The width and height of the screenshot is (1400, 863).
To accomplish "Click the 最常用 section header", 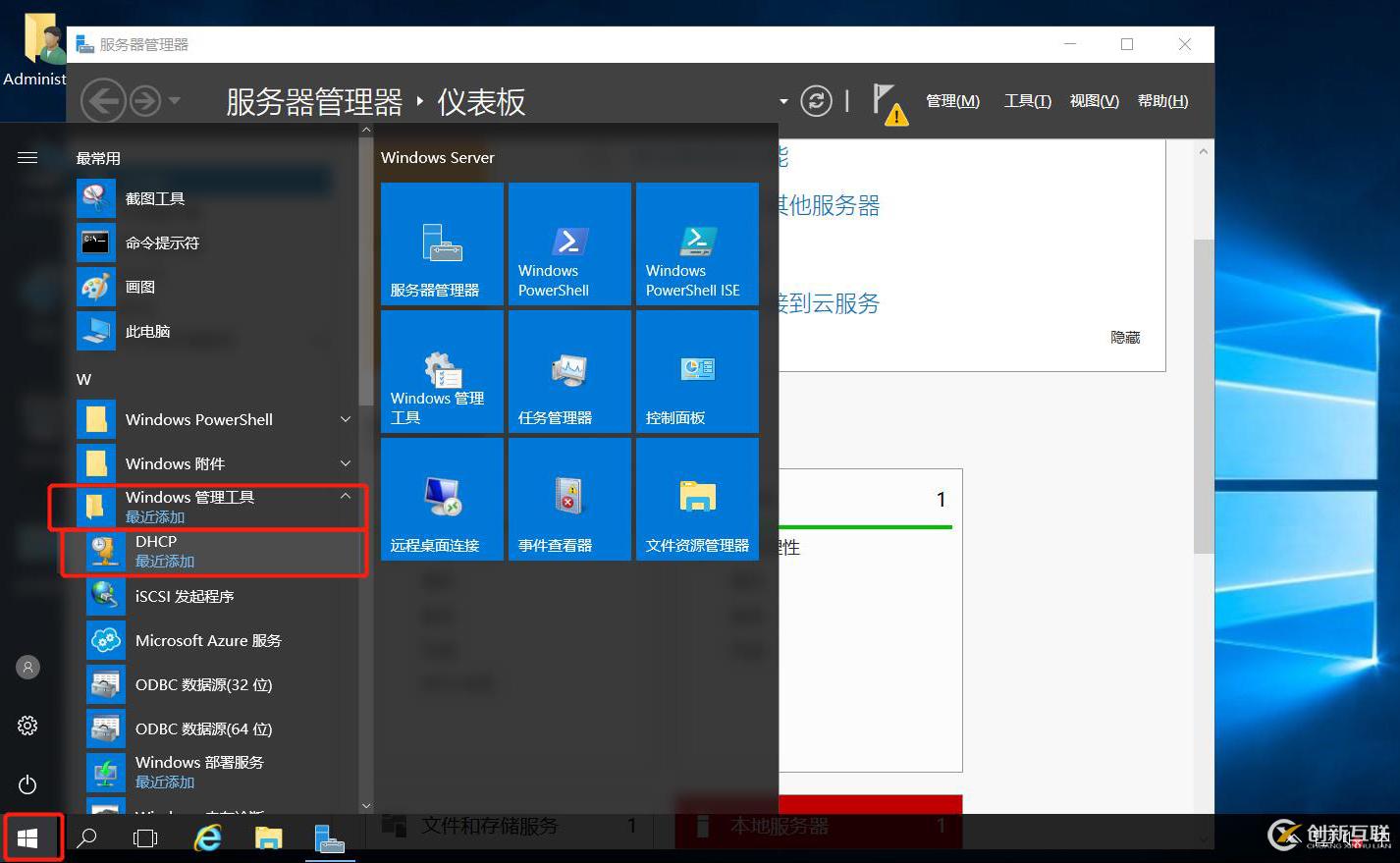I will 98,158.
